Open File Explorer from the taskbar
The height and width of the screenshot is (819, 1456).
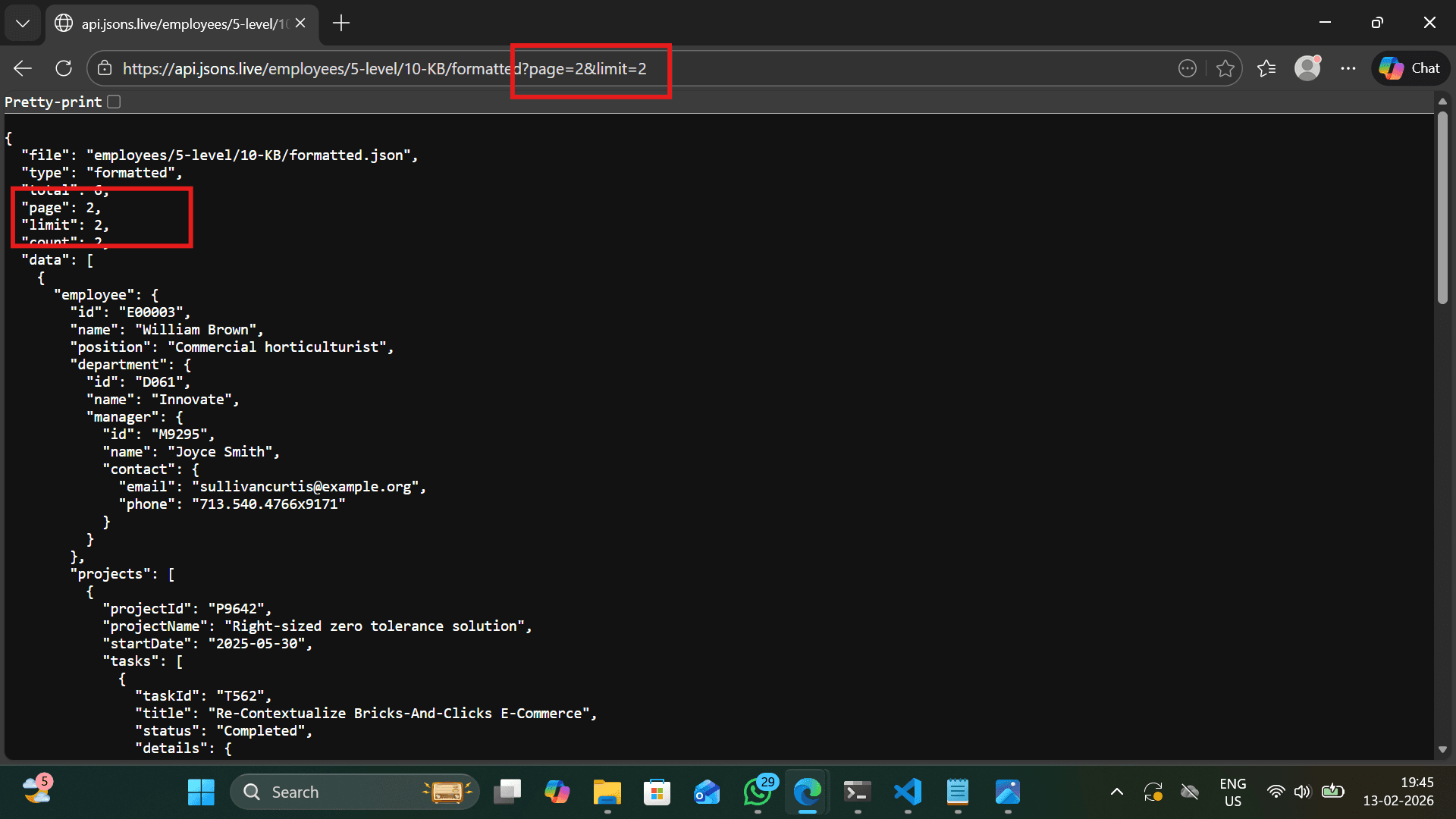point(607,792)
